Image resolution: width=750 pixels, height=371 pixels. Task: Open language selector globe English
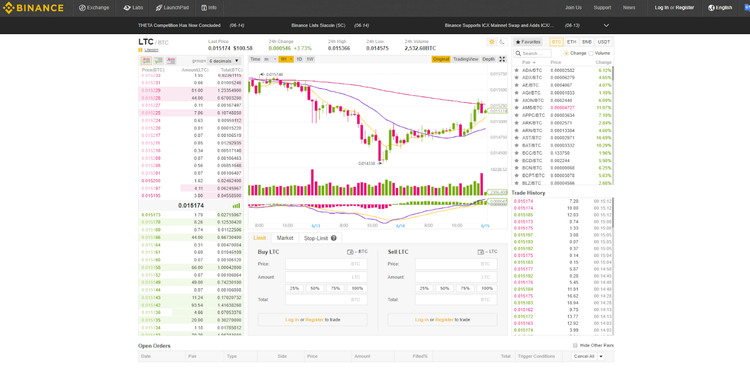pyautogui.click(x=720, y=8)
